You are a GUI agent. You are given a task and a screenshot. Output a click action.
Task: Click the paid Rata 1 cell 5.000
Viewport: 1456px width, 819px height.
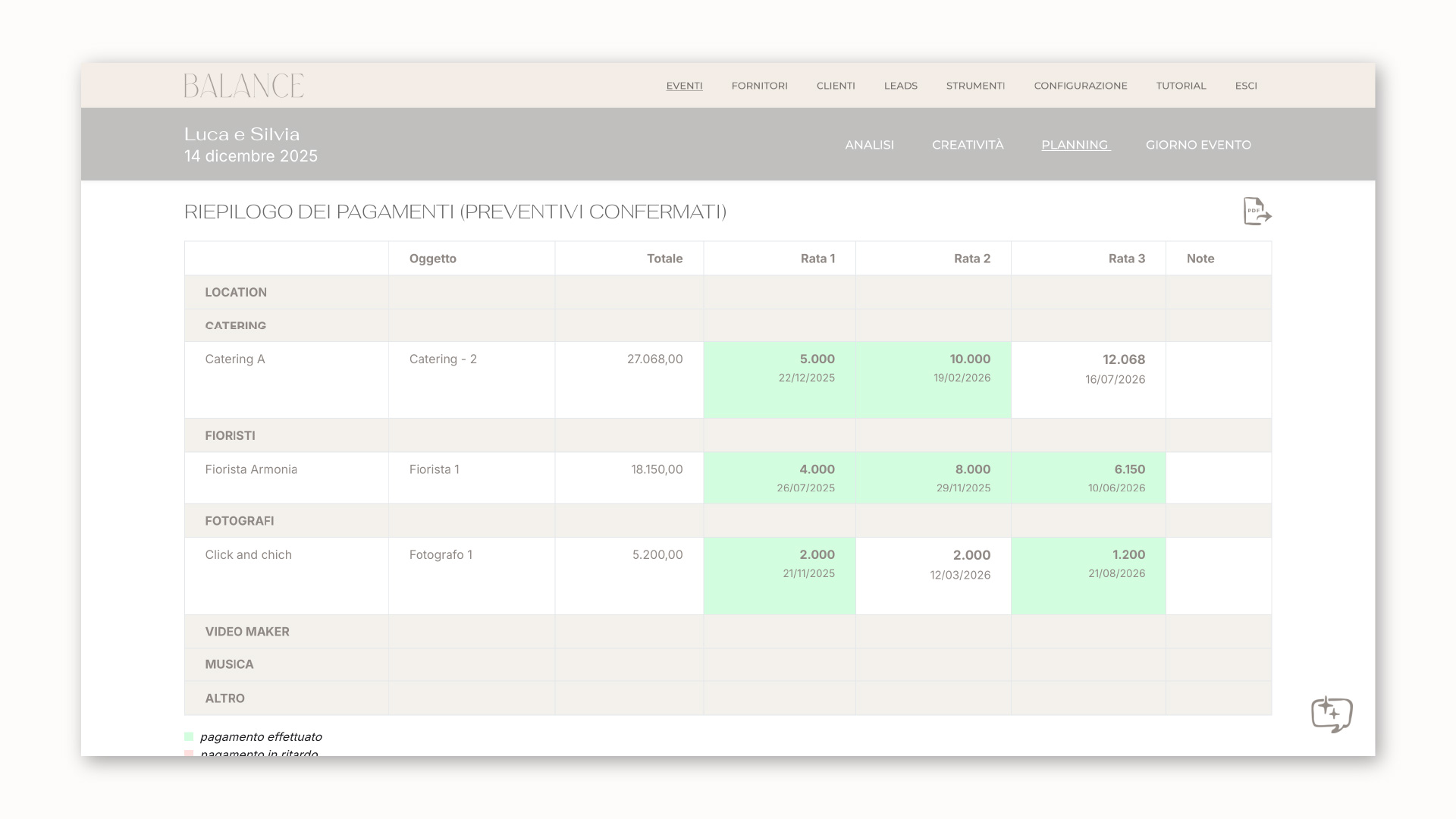tap(816, 359)
